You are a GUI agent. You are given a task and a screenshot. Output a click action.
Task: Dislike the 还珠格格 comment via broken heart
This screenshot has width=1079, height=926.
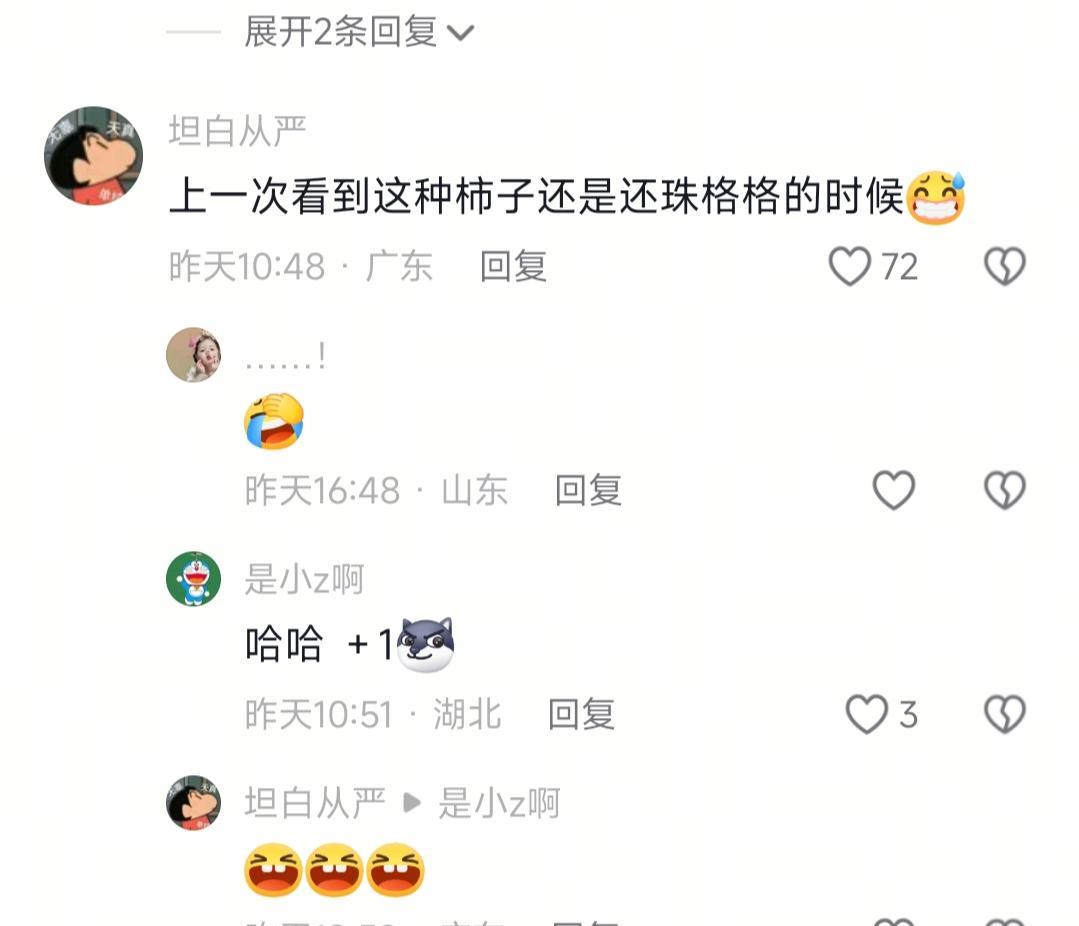1005,266
